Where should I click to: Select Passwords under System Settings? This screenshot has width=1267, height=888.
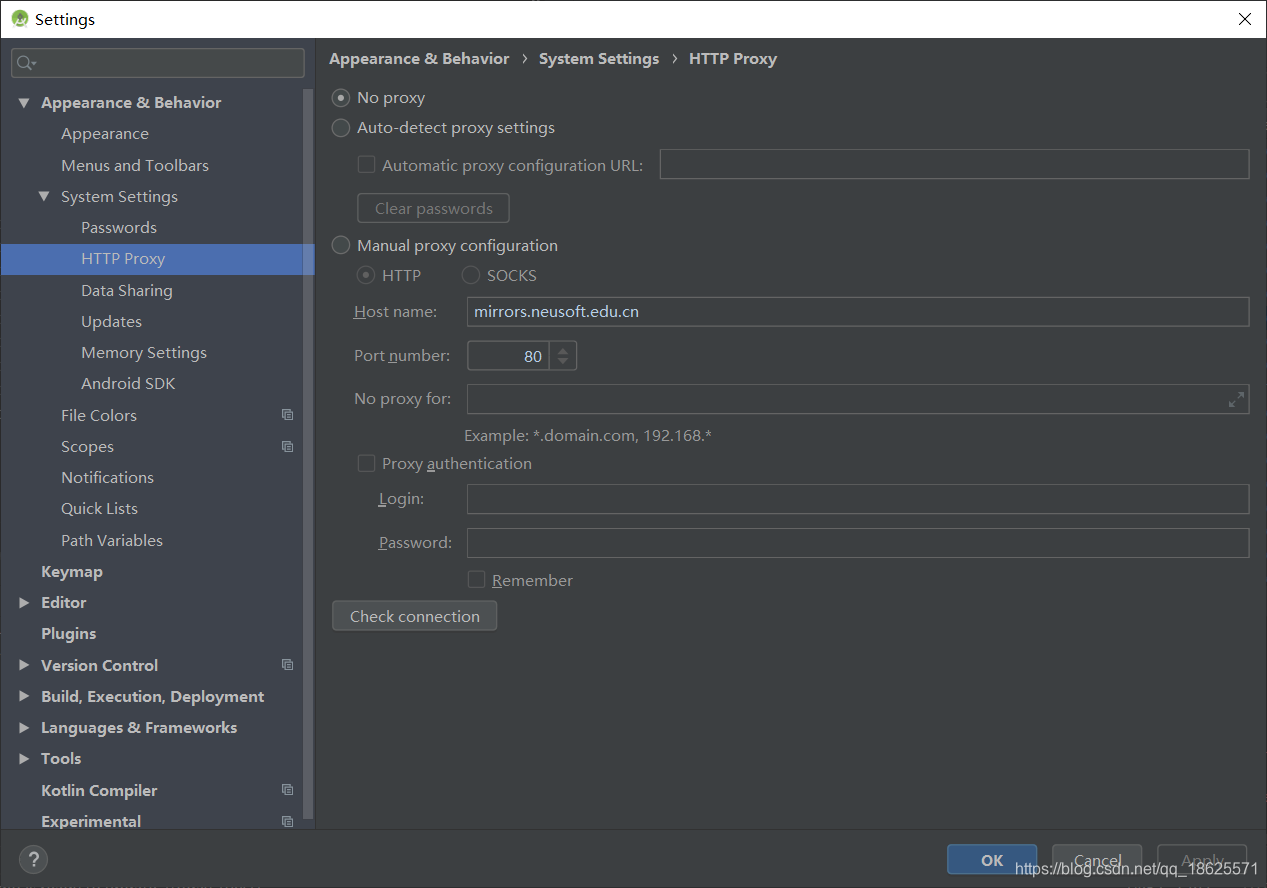[x=119, y=228]
